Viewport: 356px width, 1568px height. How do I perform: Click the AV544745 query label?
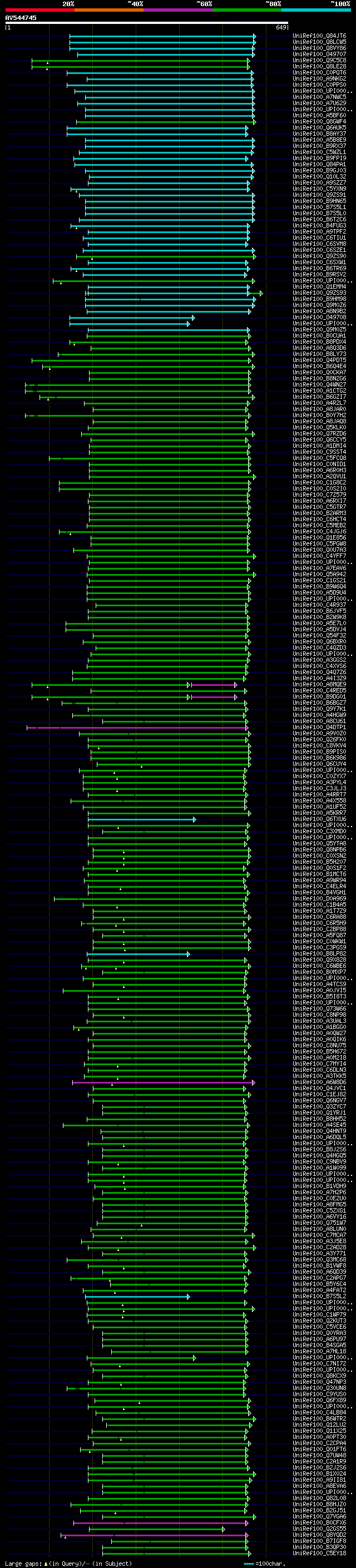[x=21, y=18]
